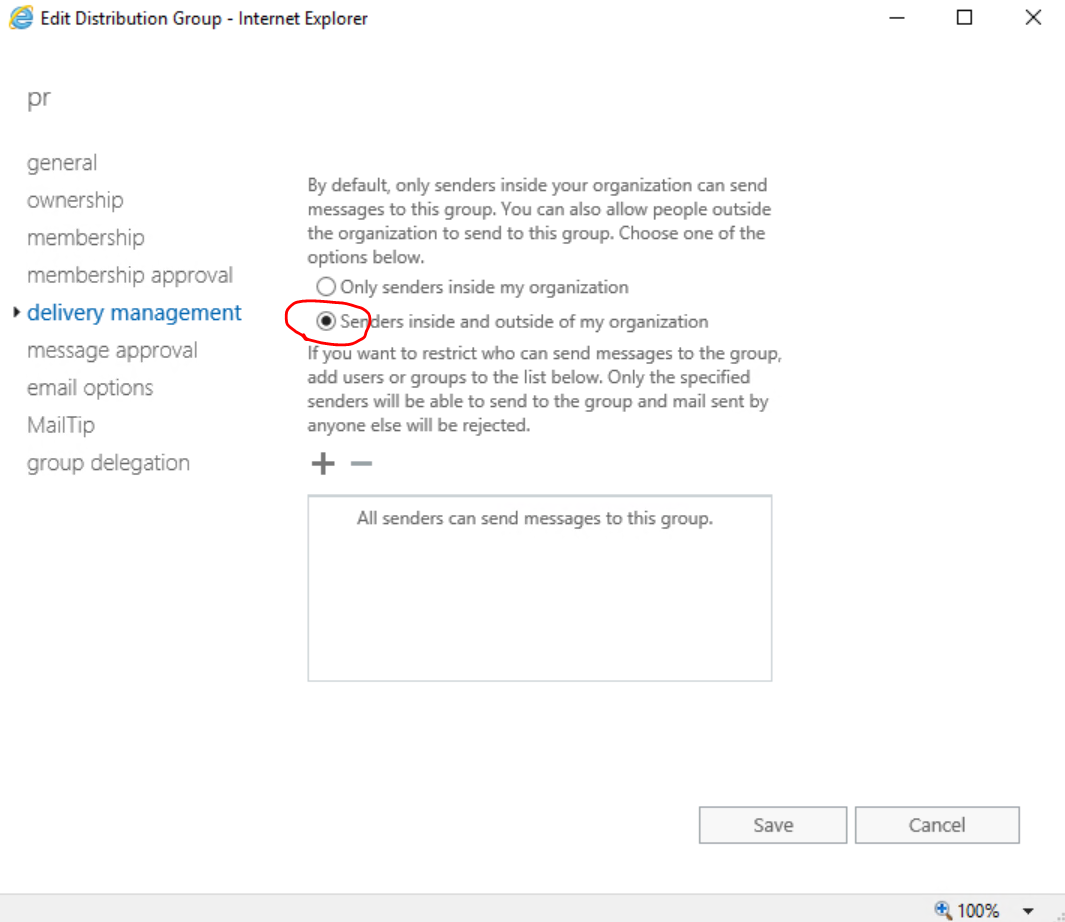Go to the ownership section
This screenshot has width=1065, height=922.
pyautogui.click(x=75, y=200)
